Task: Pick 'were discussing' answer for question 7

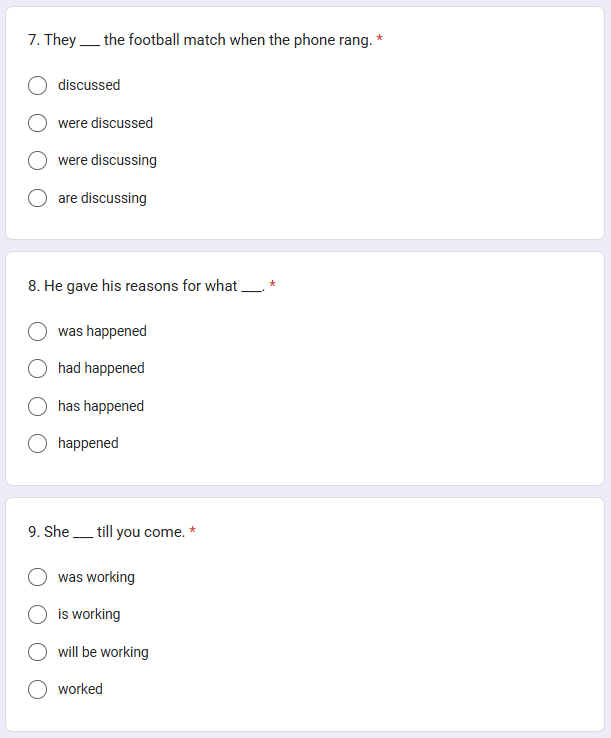Action: [38, 161]
